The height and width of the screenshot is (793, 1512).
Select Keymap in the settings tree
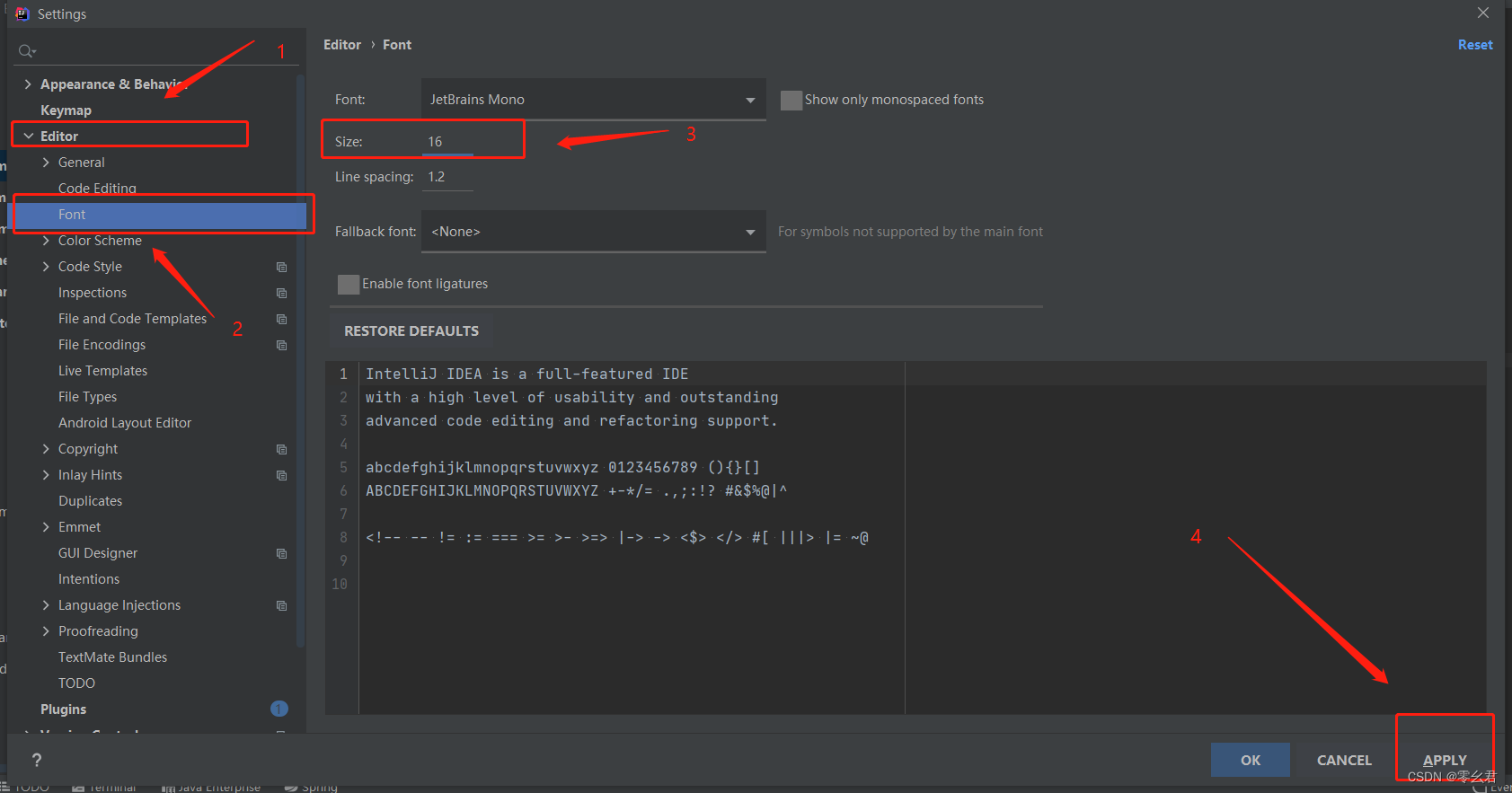66,110
